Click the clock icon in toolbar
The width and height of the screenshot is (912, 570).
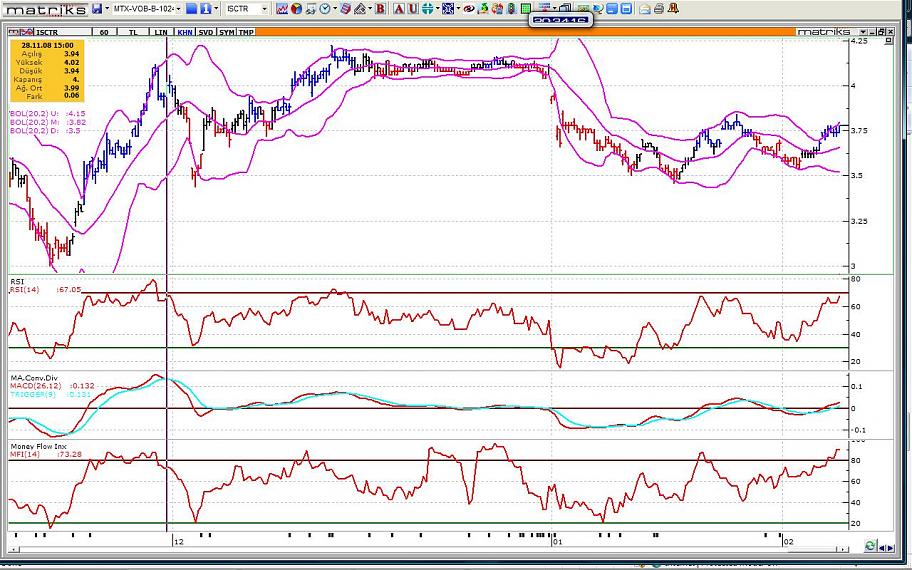pyautogui.click(x=326, y=8)
